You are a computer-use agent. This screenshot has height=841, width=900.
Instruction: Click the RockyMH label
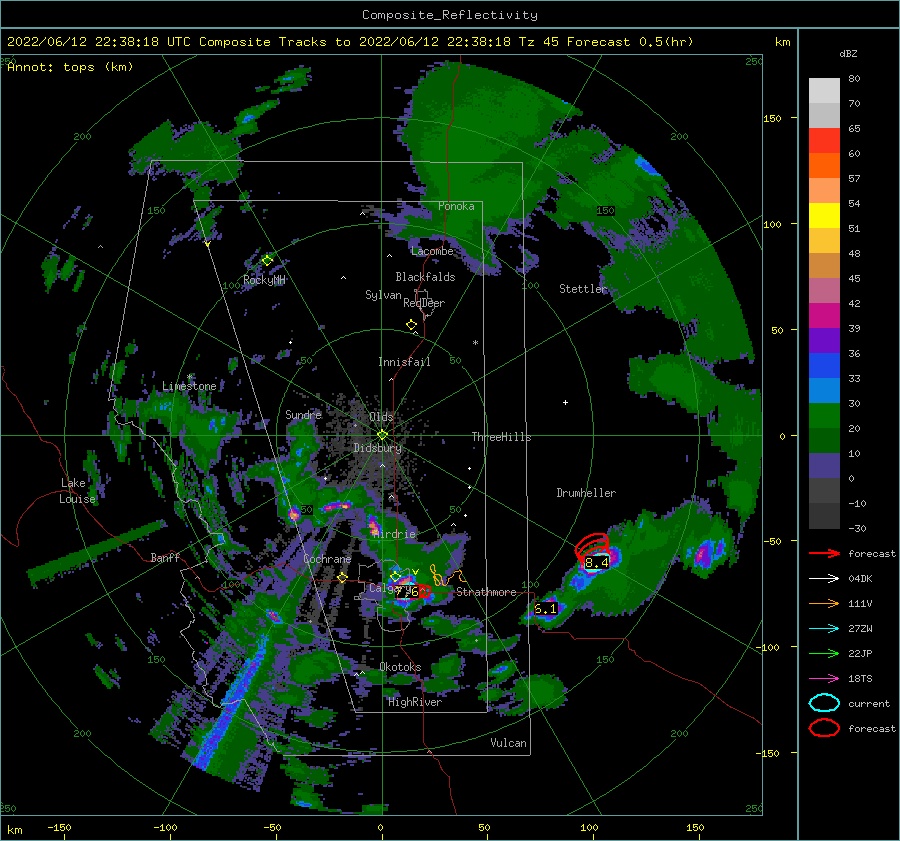(264, 280)
